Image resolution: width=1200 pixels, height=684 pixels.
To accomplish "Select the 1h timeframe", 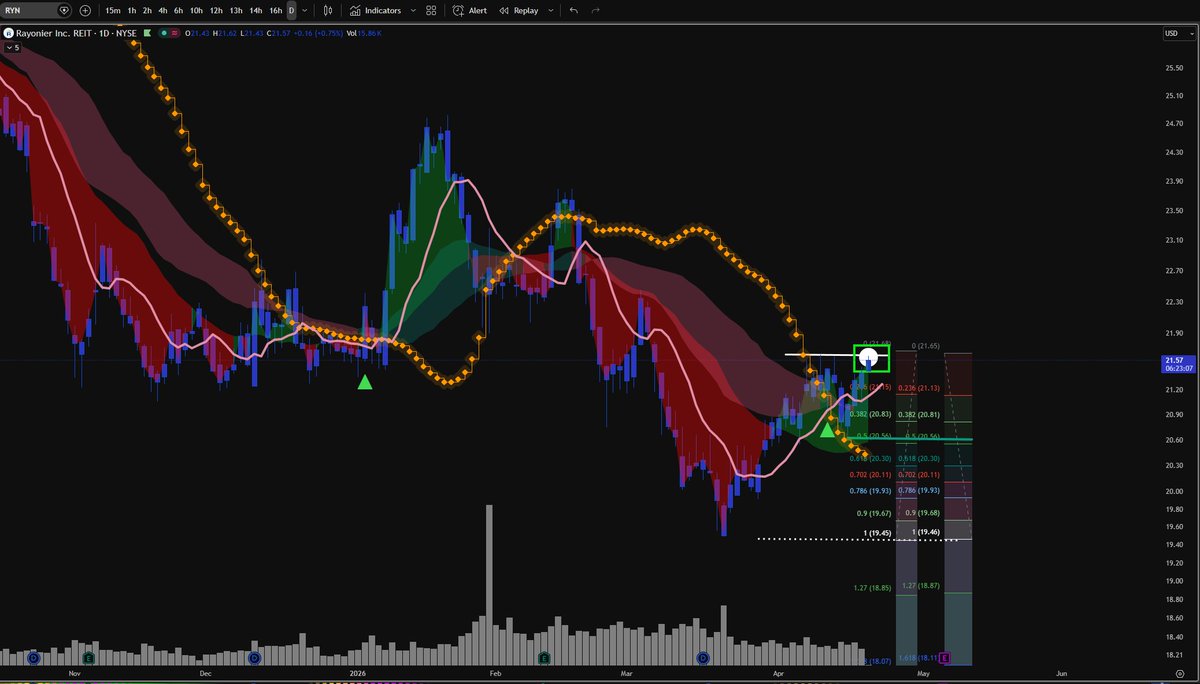I will (132, 10).
